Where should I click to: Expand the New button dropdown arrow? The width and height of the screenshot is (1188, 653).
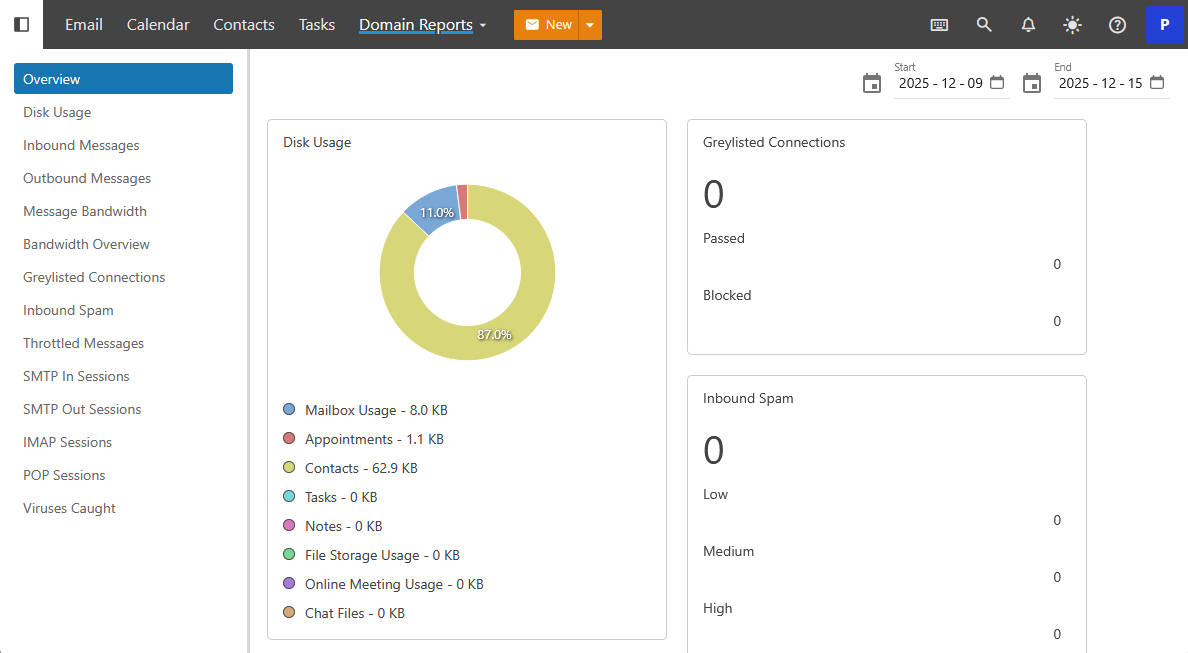590,25
